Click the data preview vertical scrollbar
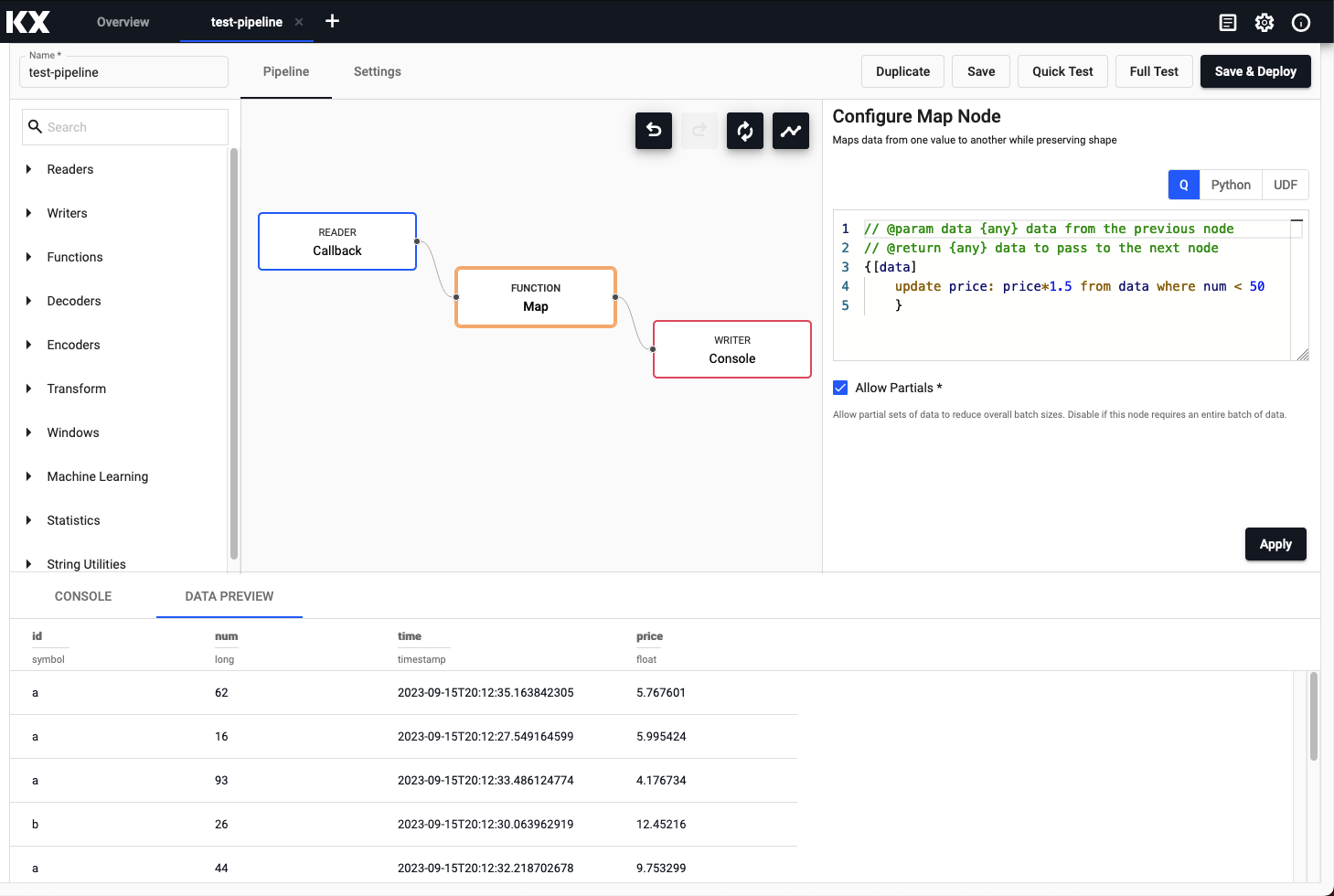The height and width of the screenshot is (896, 1334). 1314,717
